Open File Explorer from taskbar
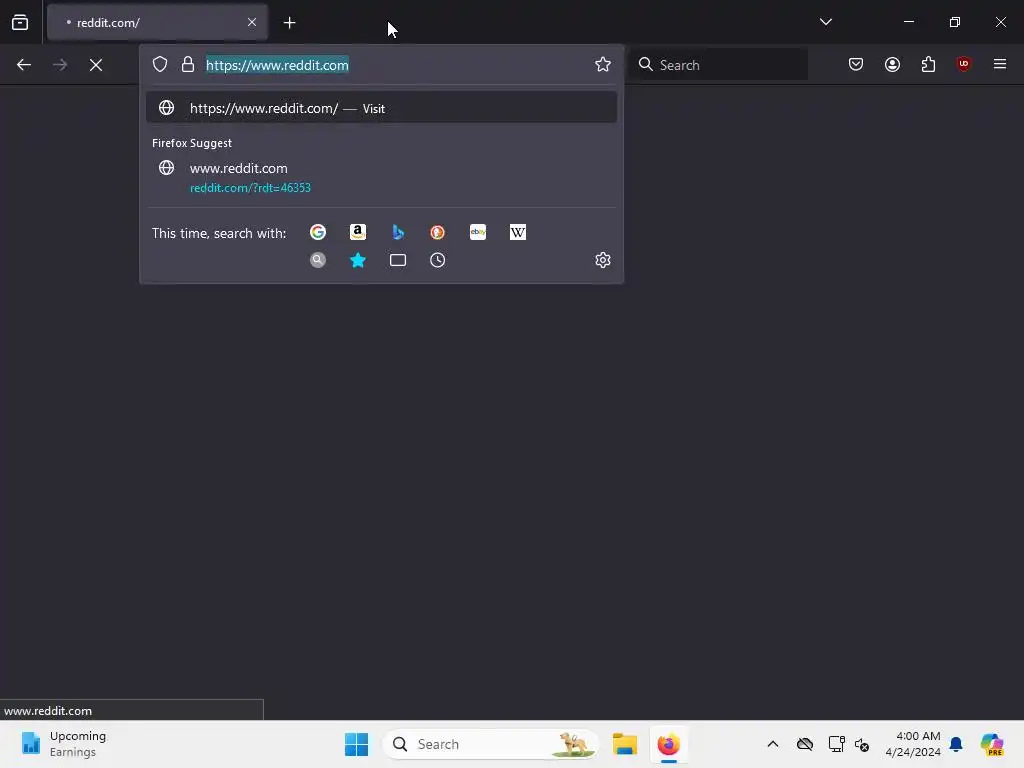 coord(625,744)
